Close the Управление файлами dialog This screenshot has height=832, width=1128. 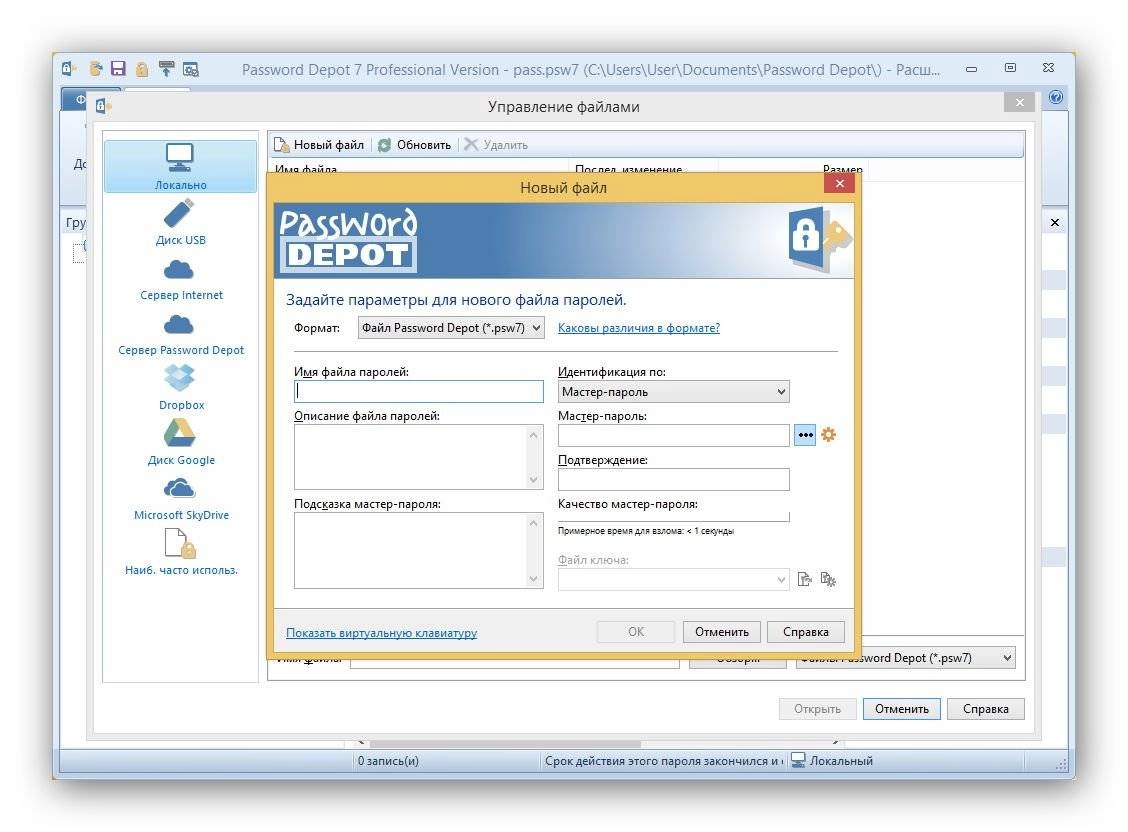pos(1019,102)
